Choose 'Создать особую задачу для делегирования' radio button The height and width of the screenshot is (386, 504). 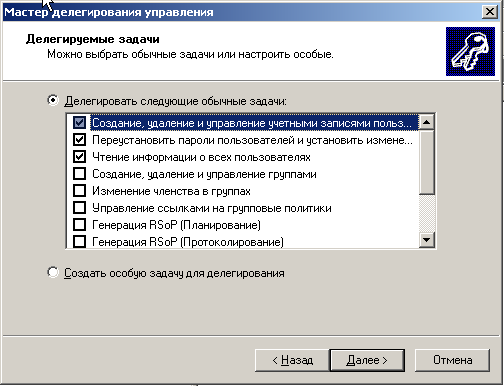point(53,272)
